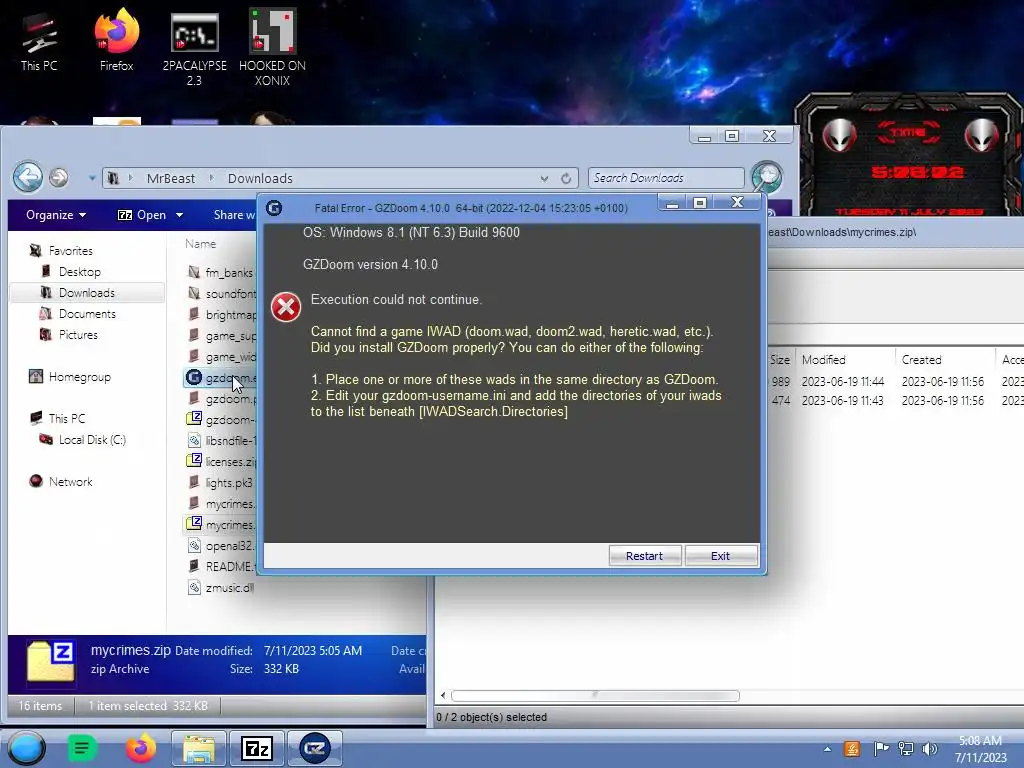Select Favorites in the navigation pane

click(70, 251)
